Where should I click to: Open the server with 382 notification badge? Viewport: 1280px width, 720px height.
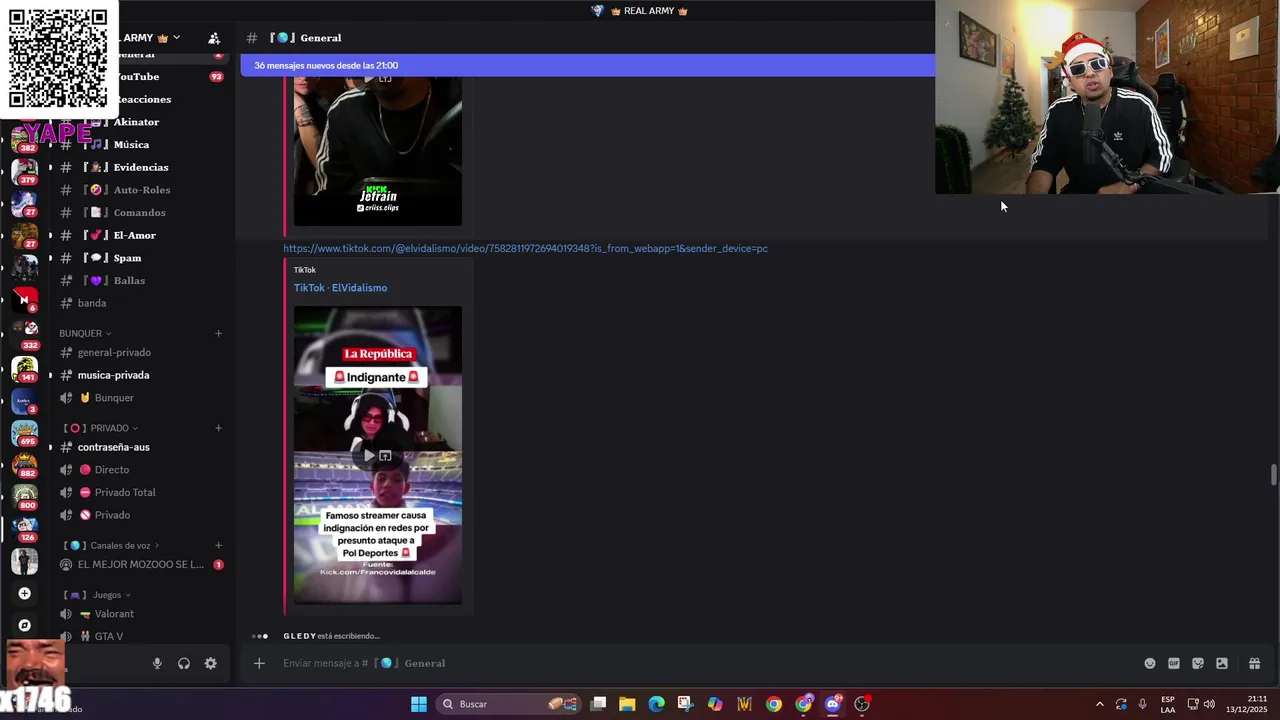point(25,139)
